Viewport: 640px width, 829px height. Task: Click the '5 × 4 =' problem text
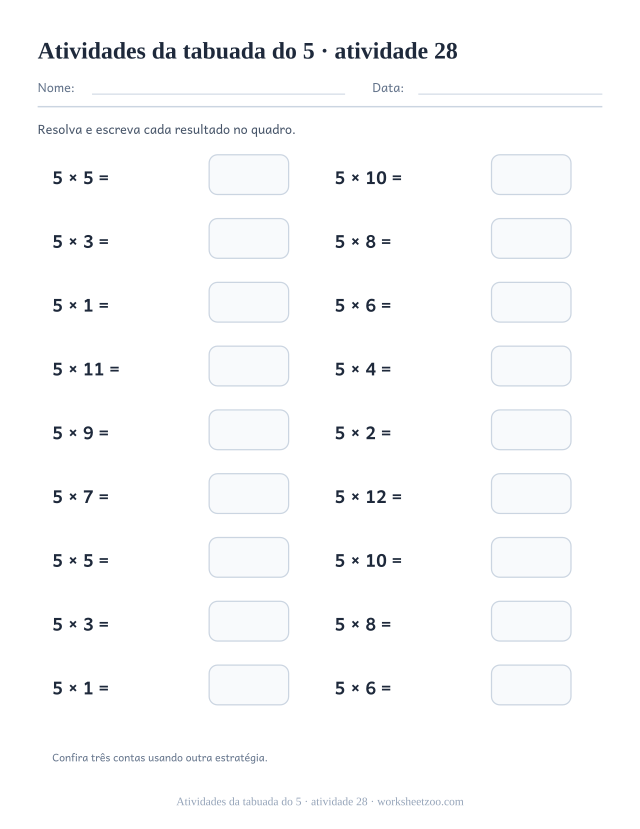pos(363,369)
